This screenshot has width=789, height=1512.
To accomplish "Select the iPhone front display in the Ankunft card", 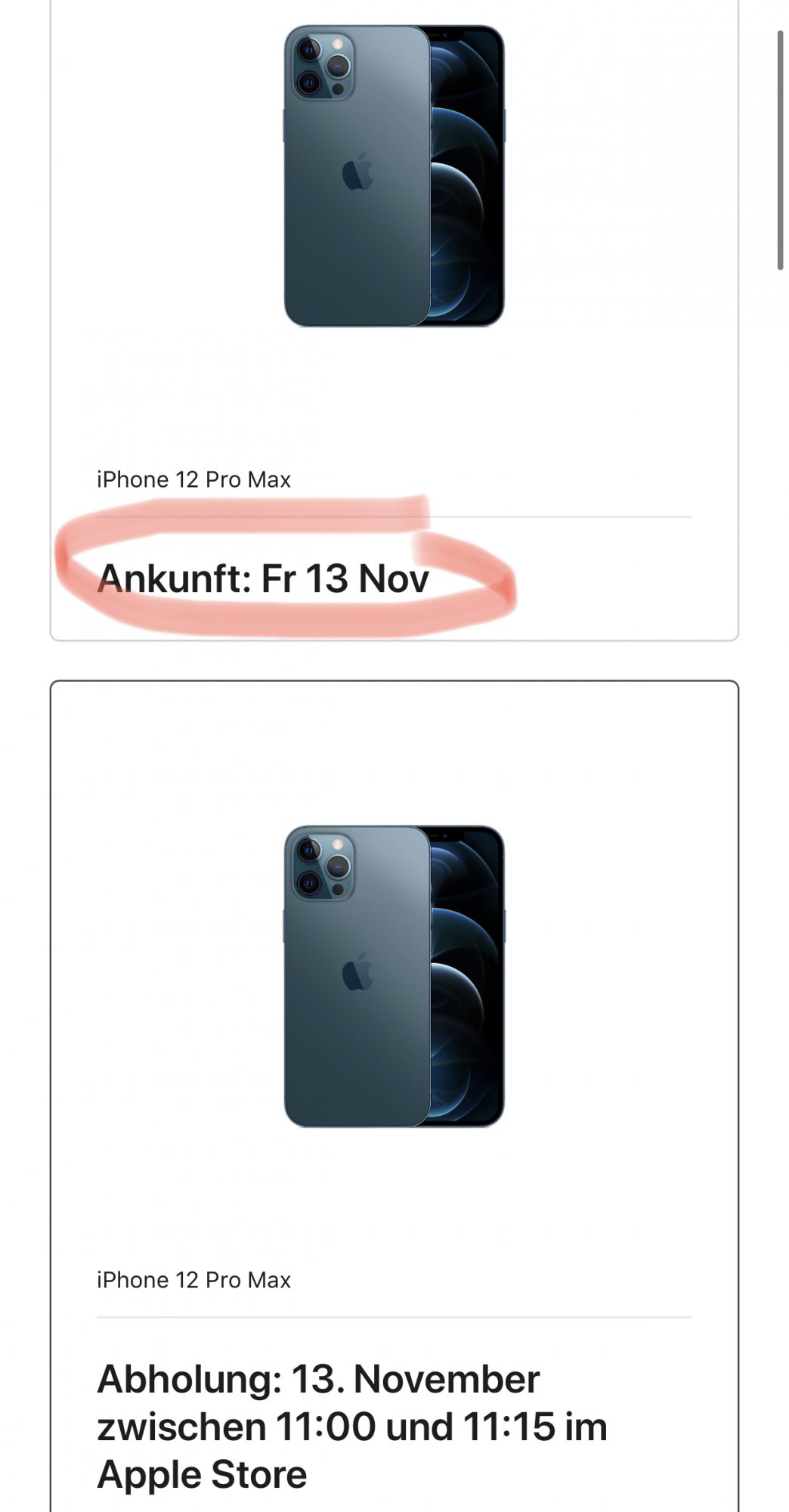I will click(466, 175).
